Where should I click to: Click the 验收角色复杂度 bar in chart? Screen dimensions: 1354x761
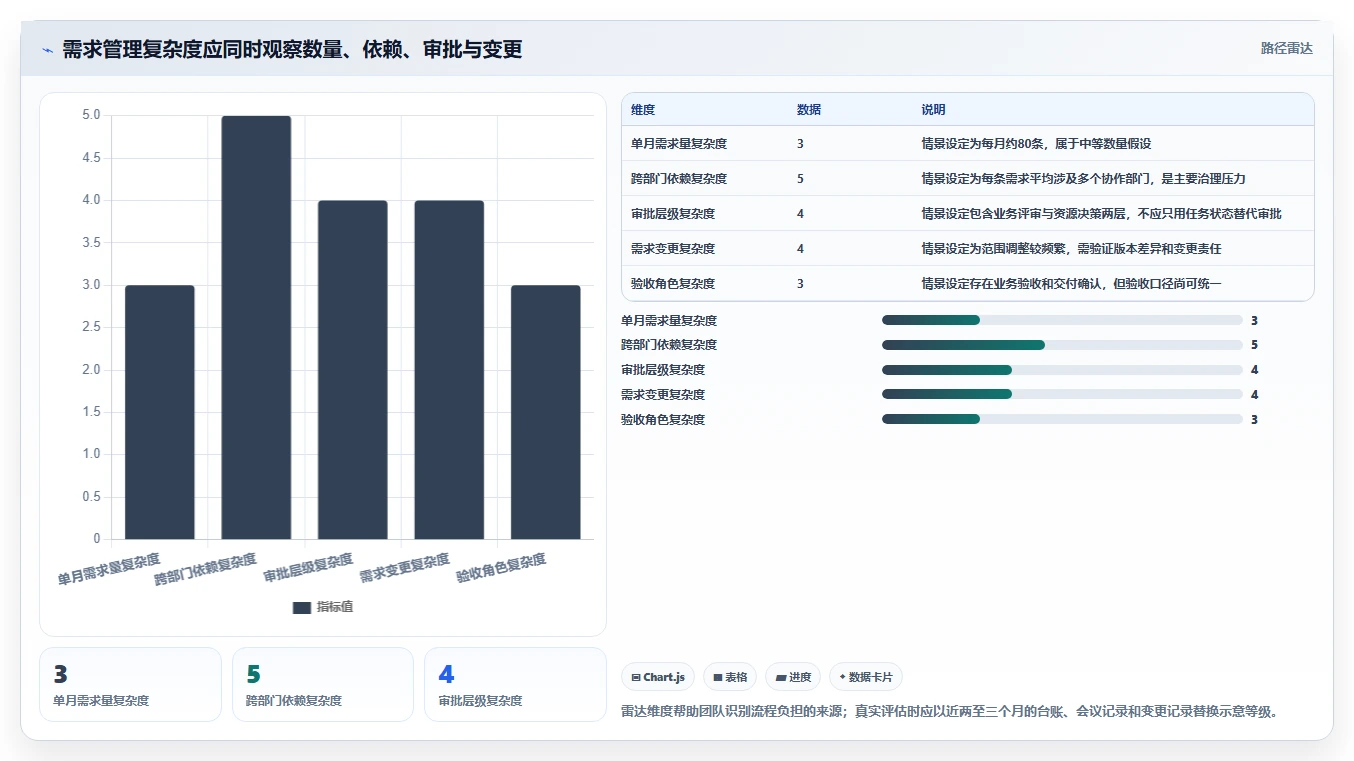coord(546,412)
